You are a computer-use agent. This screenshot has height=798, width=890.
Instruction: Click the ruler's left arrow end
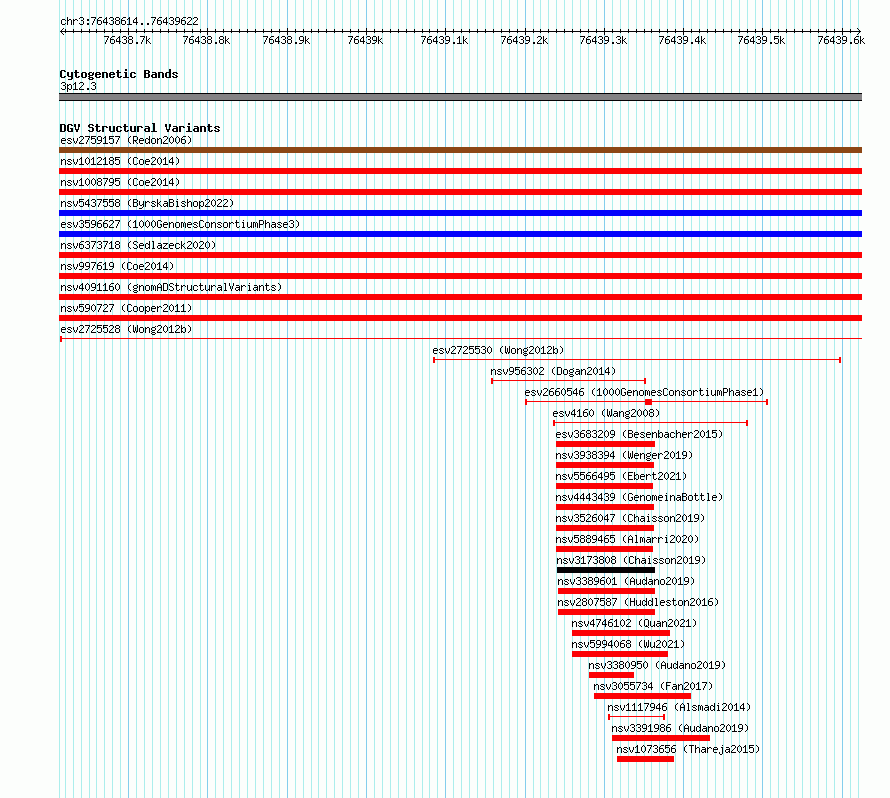62,31
